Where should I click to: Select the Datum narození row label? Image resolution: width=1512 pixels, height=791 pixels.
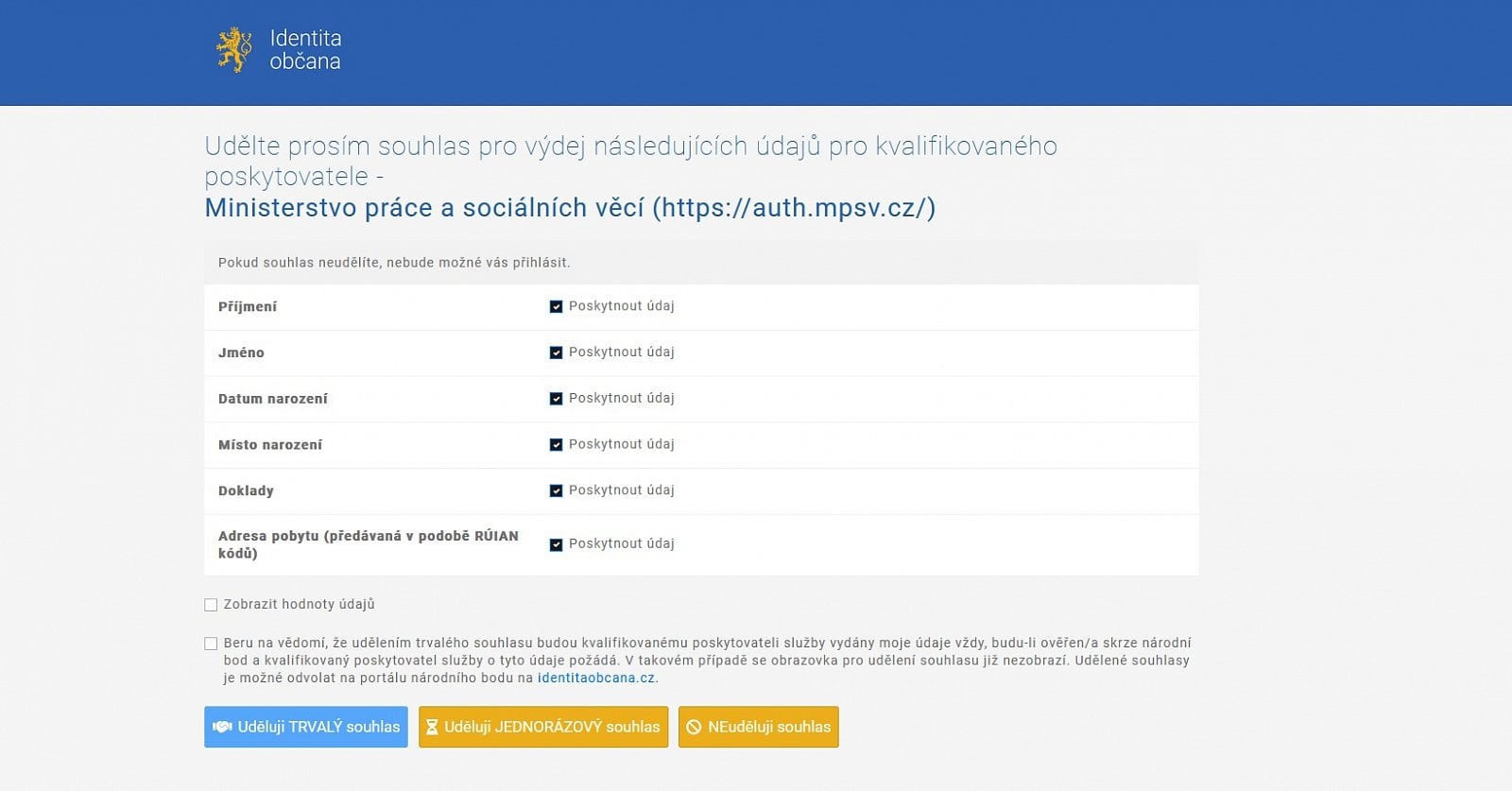pos(273,399)
